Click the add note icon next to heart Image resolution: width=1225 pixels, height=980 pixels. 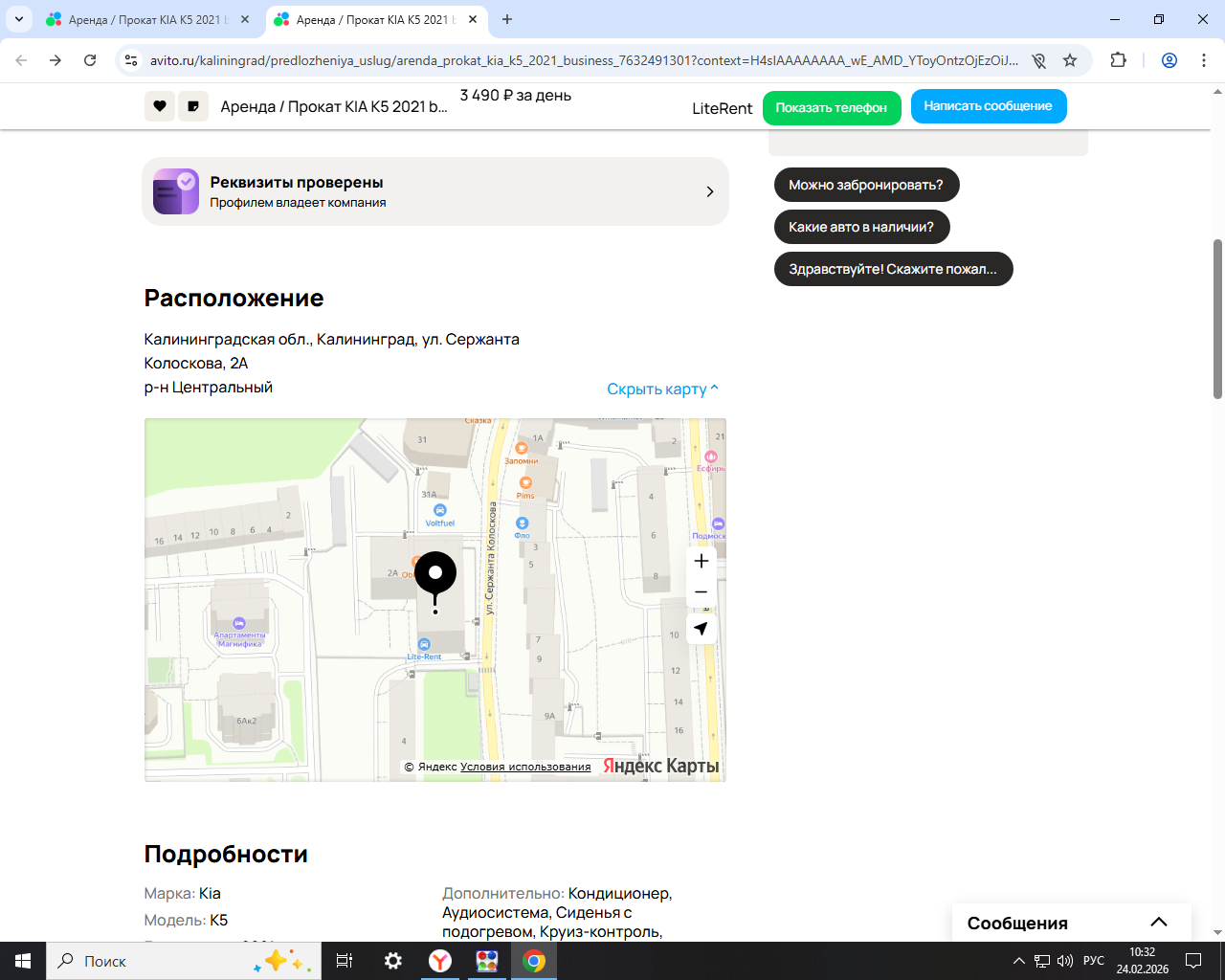193,106
